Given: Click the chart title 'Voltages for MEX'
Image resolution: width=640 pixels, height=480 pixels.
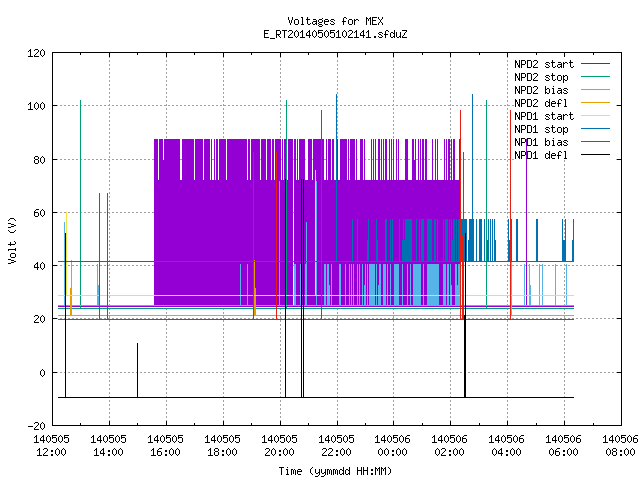Looking at the screenshot, I should pyautogui.click(x=335, y=21).
